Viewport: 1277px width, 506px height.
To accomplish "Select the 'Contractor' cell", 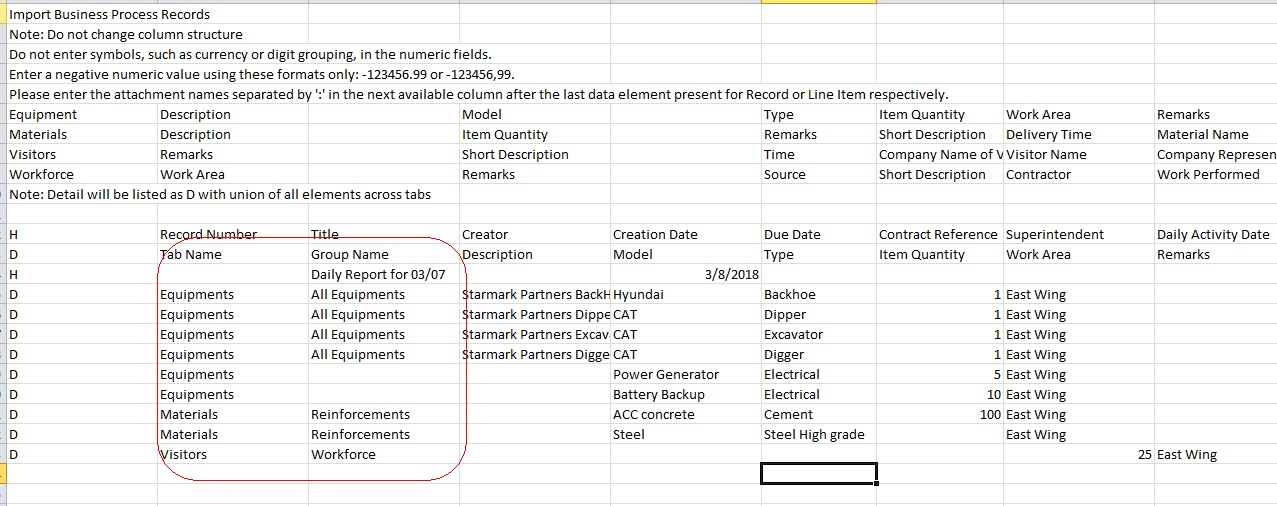I will 1079,174.
